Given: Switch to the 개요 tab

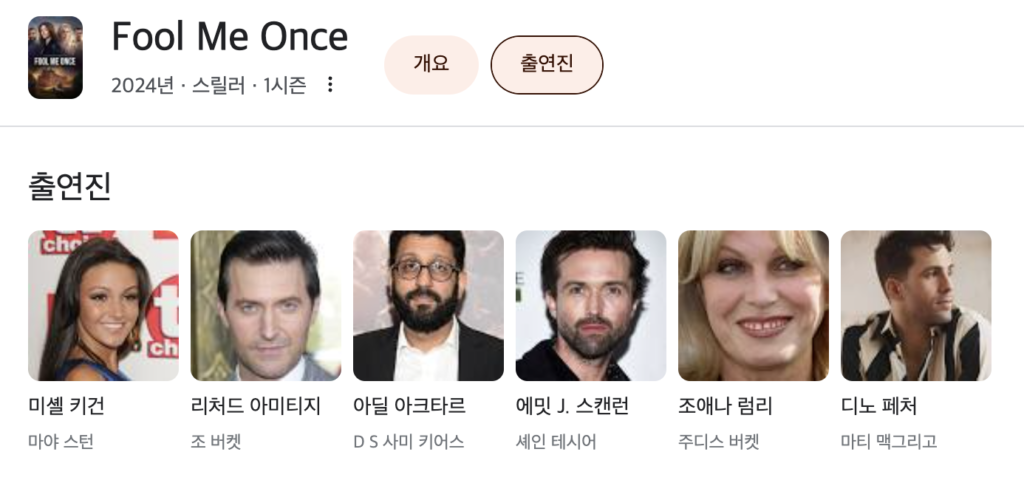Looking at the screenshot, I should (x=431, y=64).
